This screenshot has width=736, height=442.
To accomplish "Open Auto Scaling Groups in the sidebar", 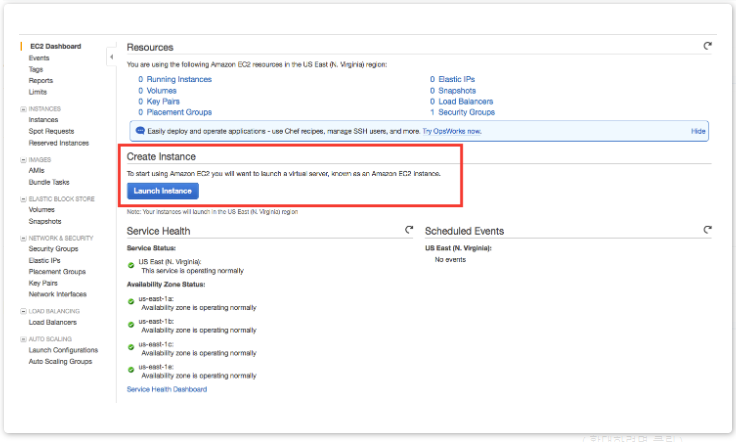I will (60, 361).
